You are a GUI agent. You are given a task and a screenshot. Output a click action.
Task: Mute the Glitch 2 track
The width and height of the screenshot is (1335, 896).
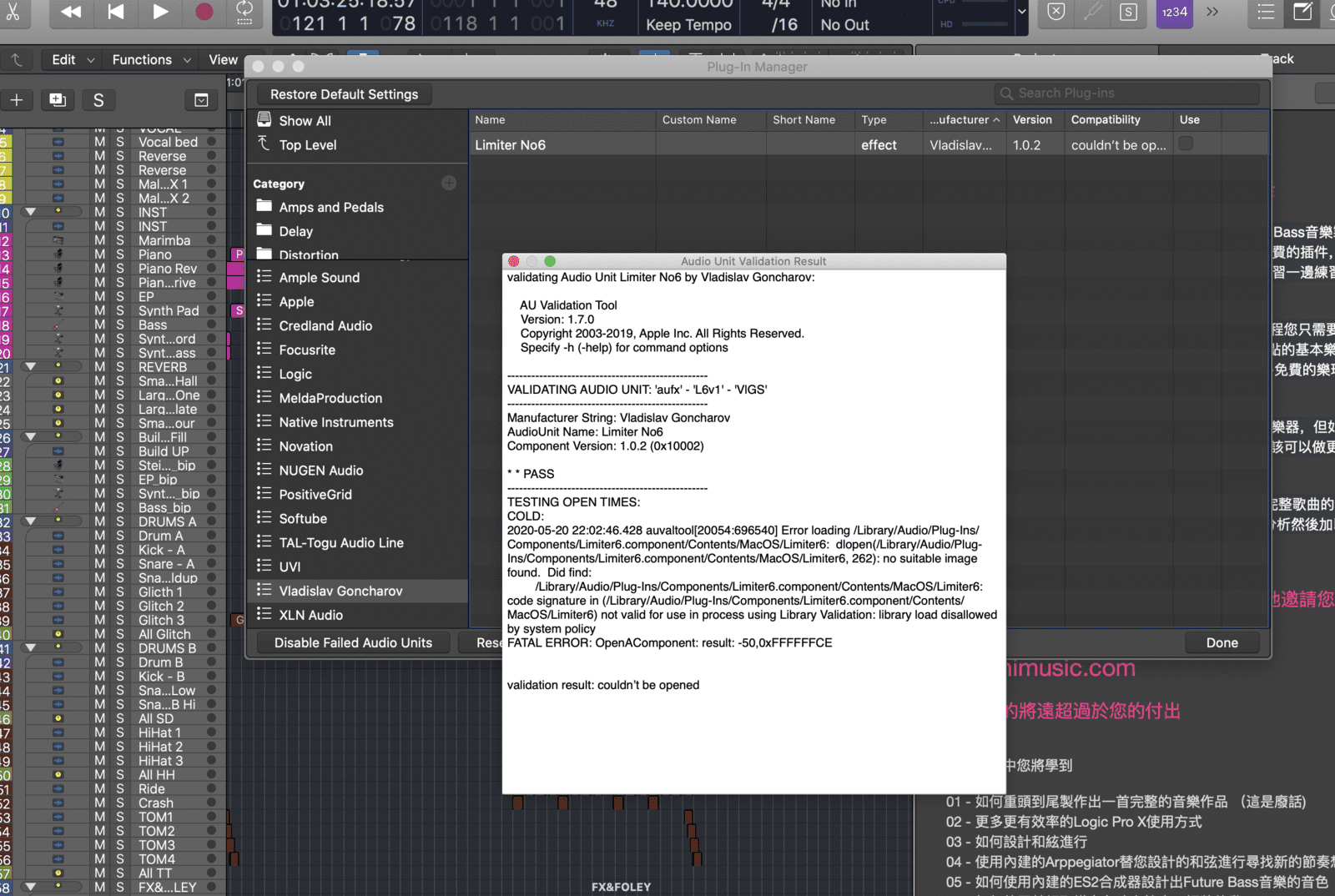tap(100, 606)
